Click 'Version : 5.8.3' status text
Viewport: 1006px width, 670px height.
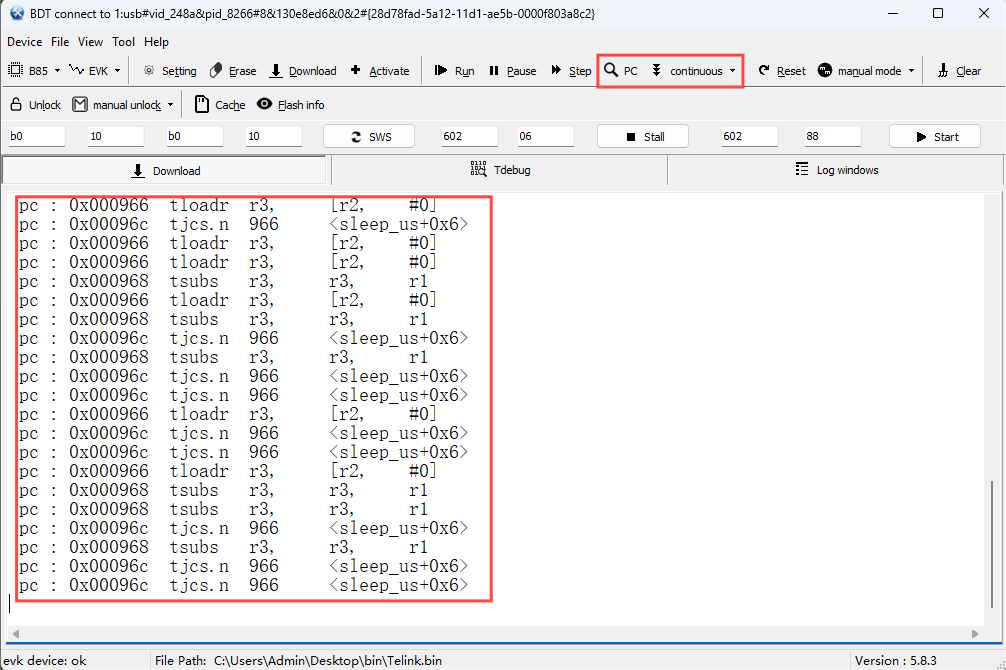click(896, 660)
